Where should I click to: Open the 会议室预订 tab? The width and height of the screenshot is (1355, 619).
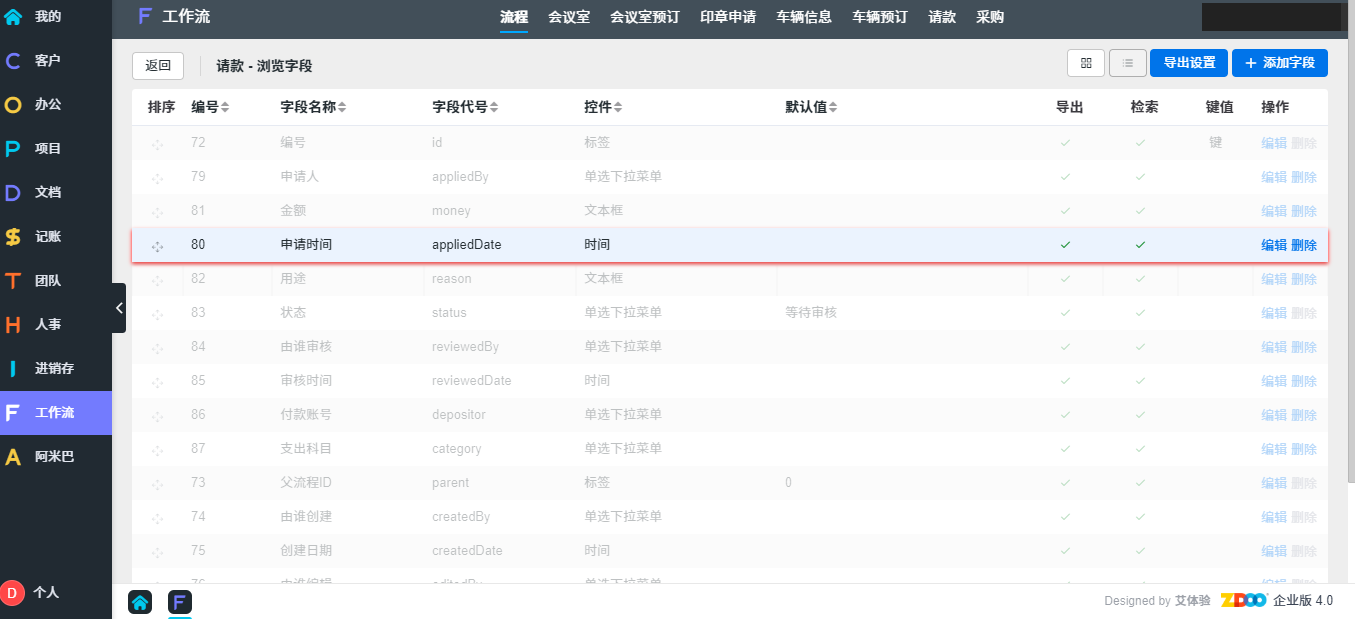[x=645, y=17]
